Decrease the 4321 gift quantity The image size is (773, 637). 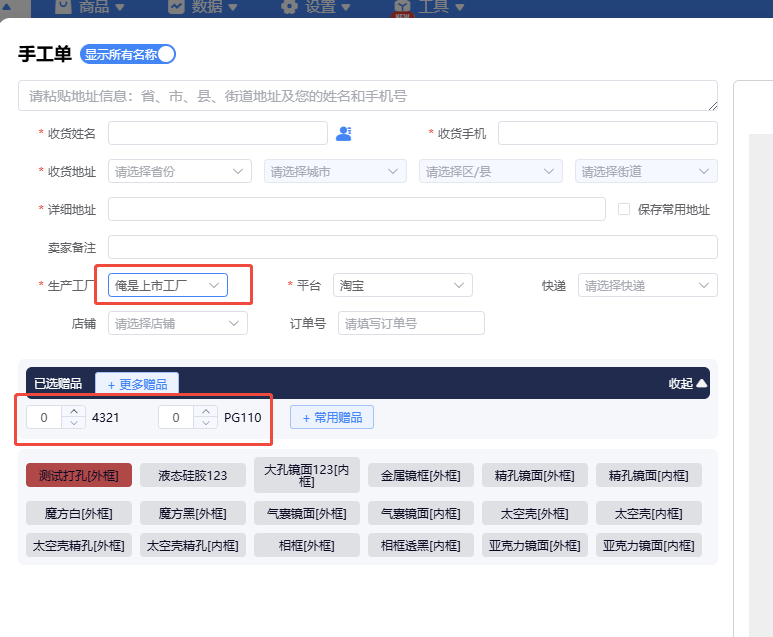[x=74, y=423]
